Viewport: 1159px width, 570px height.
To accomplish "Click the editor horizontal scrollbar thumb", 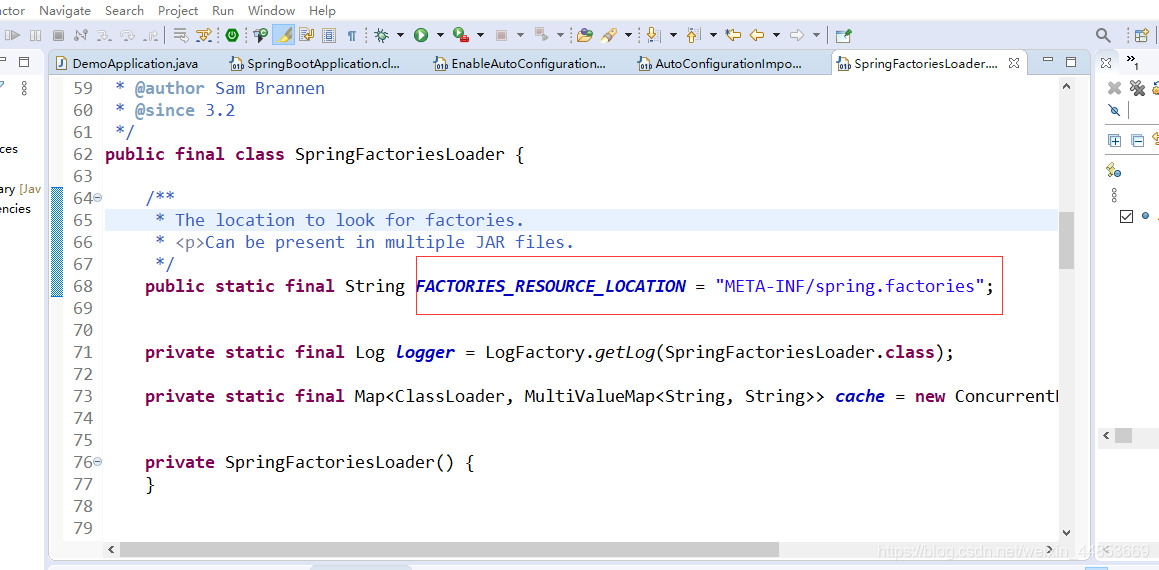I will pyautogui.click(x=449, y=549).
